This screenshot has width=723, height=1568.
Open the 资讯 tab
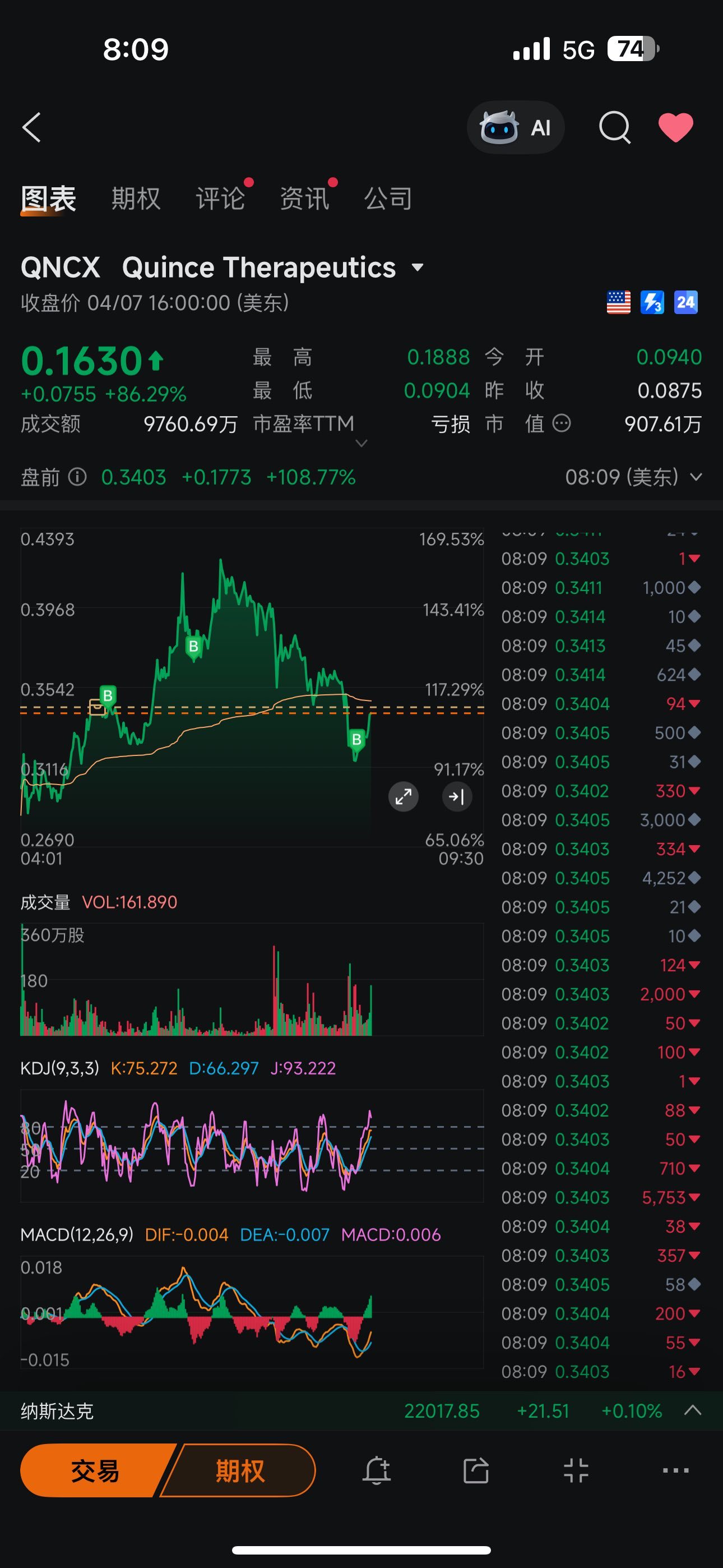point(304,199)
